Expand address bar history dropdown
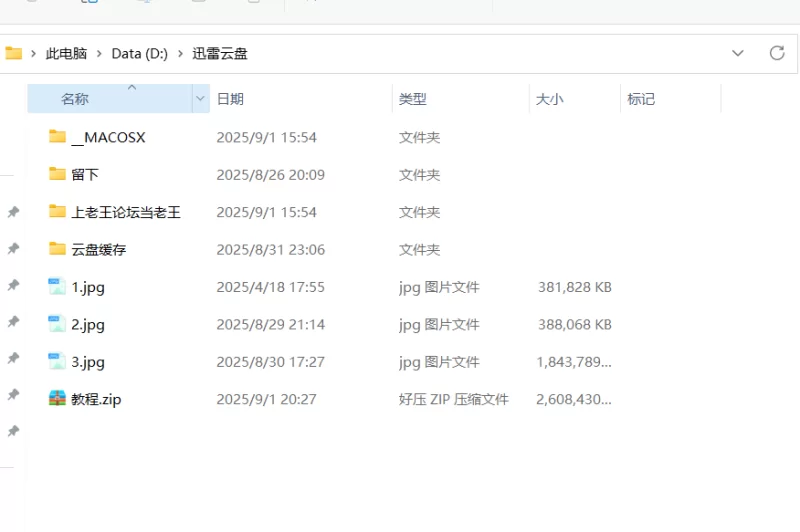Image resolution: width=800 pixels, height=532 pixels. pyautogui.click(x=738, y=53)
